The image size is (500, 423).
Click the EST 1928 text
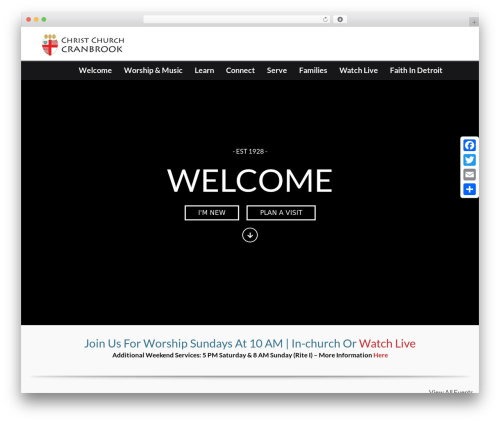[250, 151]
